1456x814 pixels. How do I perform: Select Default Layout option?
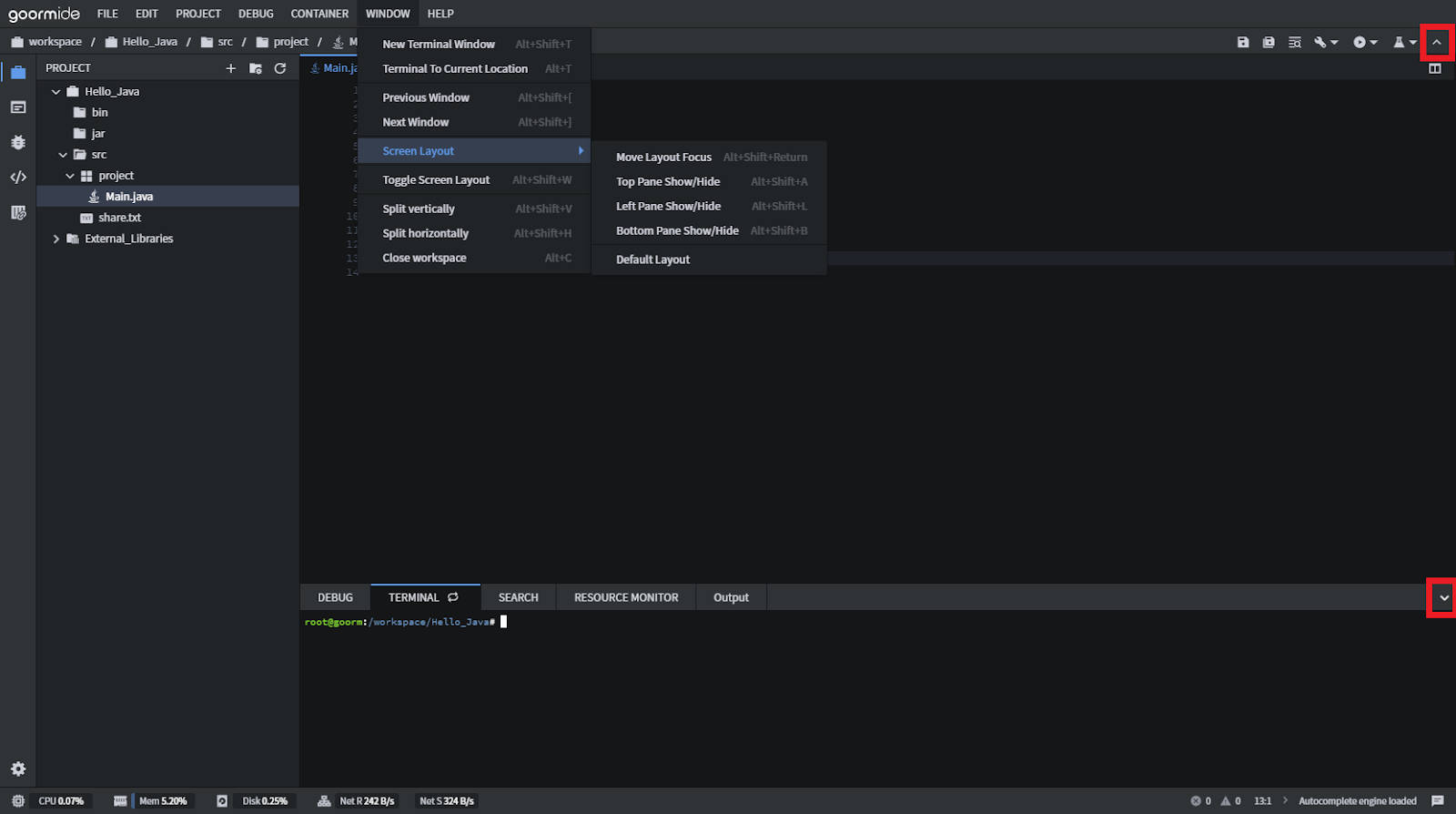point(652,259)
